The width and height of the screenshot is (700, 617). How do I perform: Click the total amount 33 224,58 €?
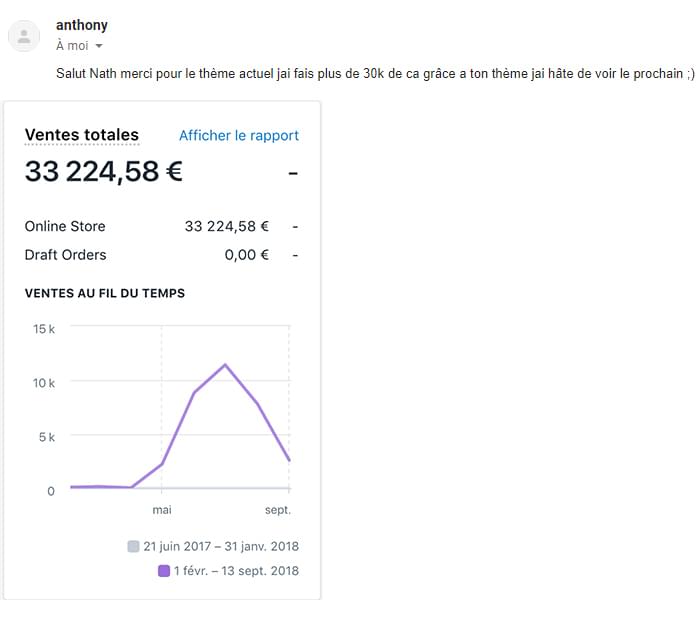tap(104, 171)
